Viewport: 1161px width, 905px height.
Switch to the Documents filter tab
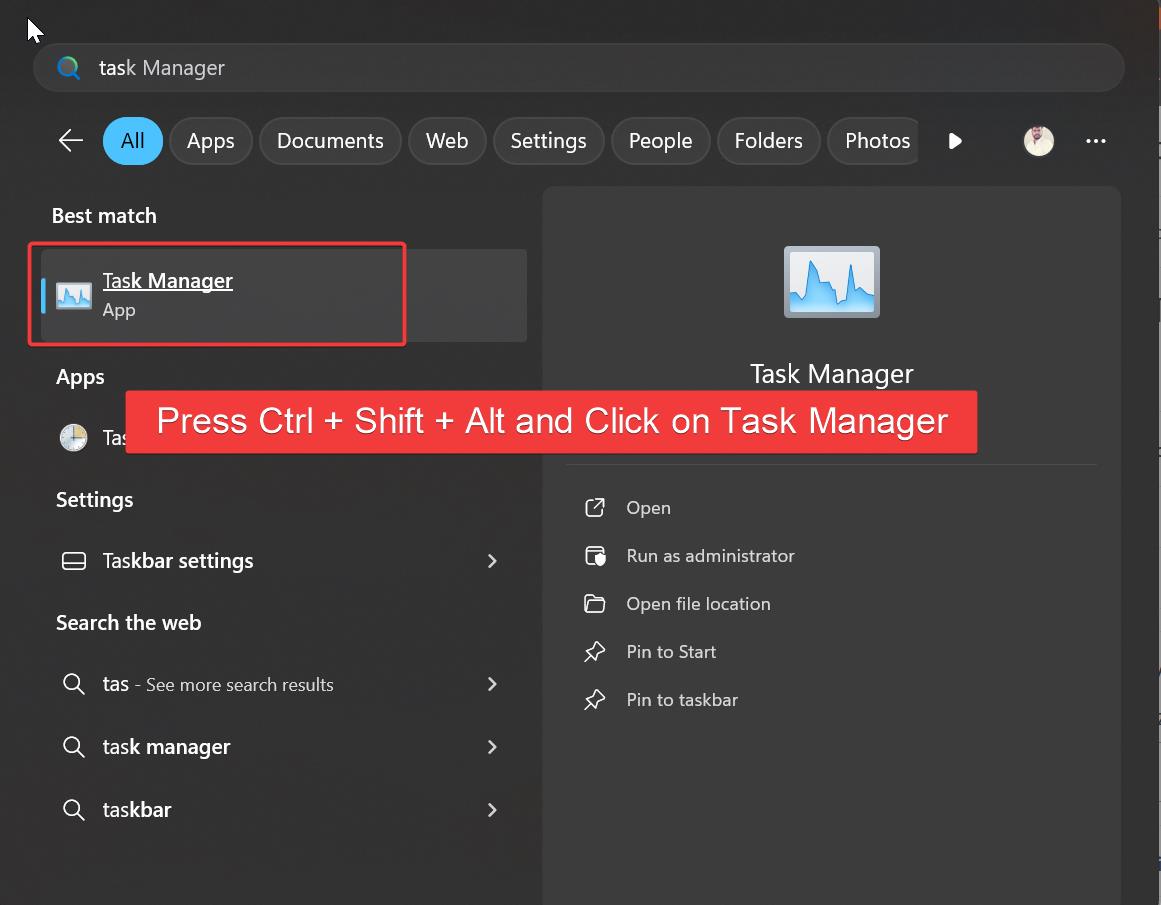330,141
